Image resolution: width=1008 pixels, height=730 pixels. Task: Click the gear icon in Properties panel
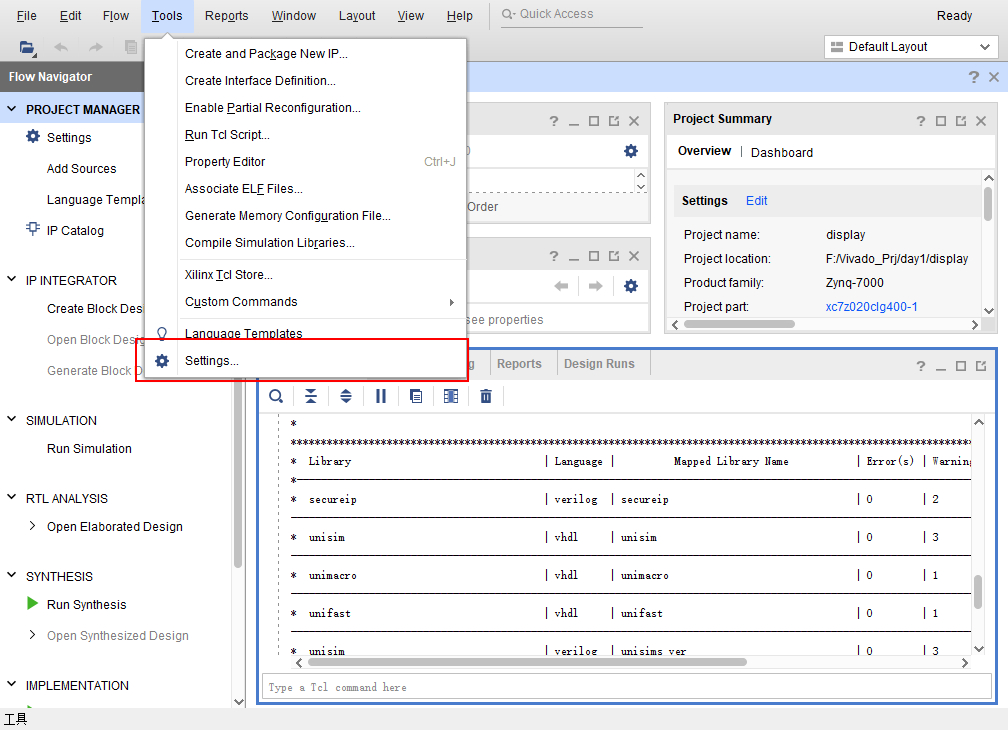[x=631, y=286]
